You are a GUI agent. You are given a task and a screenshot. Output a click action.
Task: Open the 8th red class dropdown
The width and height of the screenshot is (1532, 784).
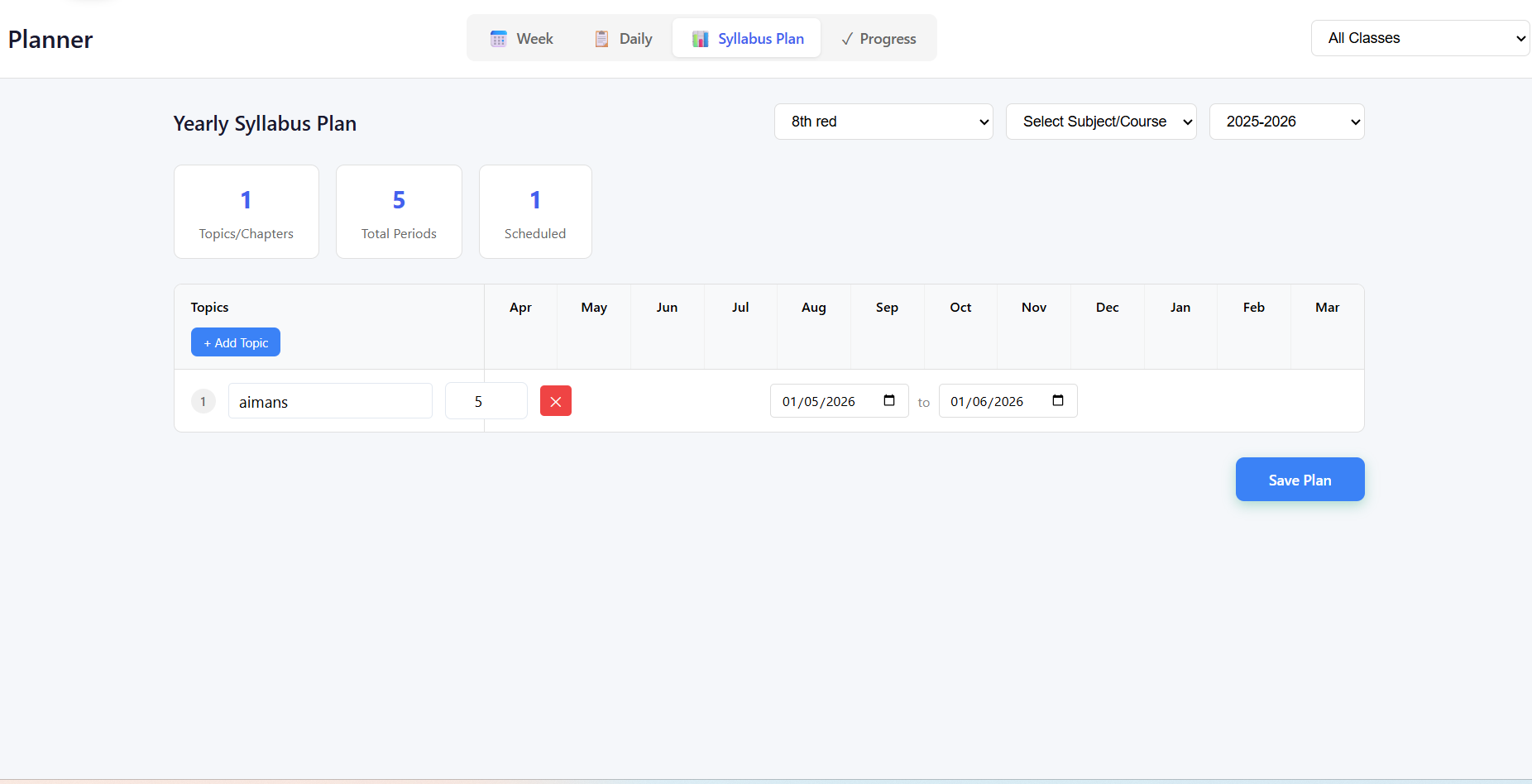pyautogui.click(x=883, y=122)
